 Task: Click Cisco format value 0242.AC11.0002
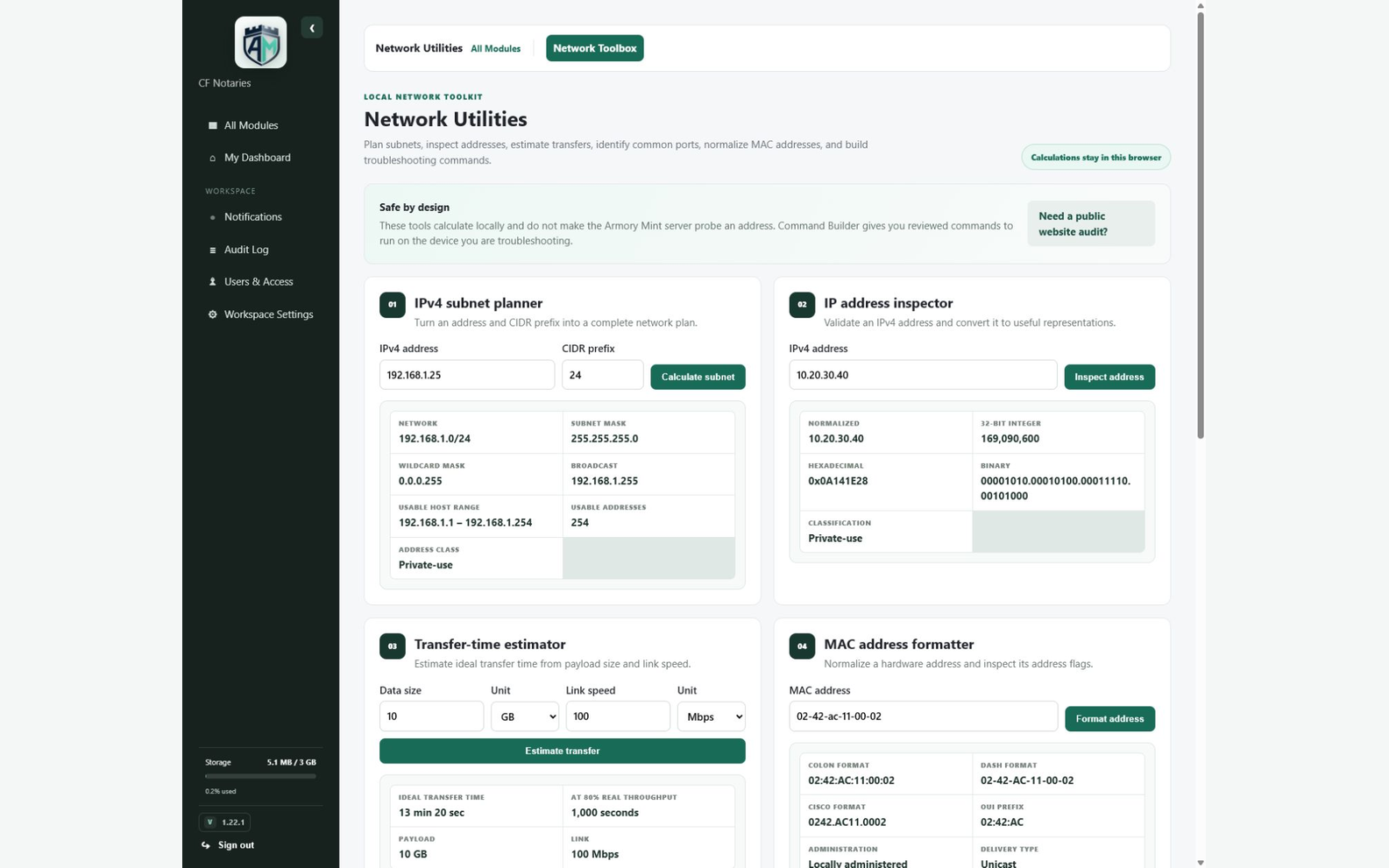847,822
